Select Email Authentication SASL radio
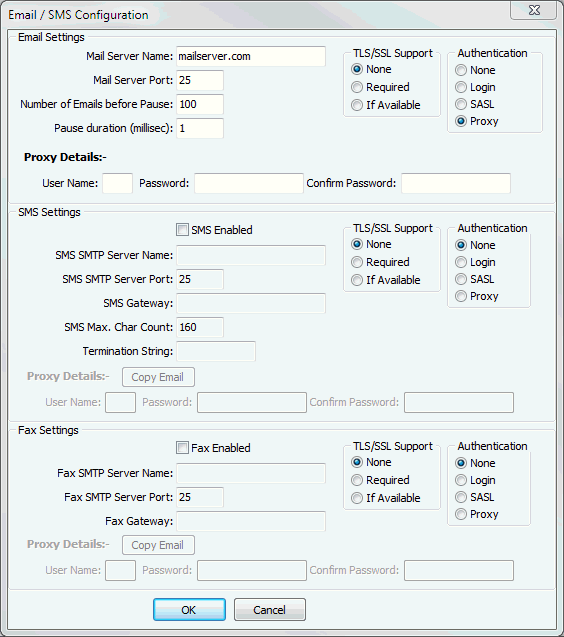The image size is (564, 637). coord(461,104)
